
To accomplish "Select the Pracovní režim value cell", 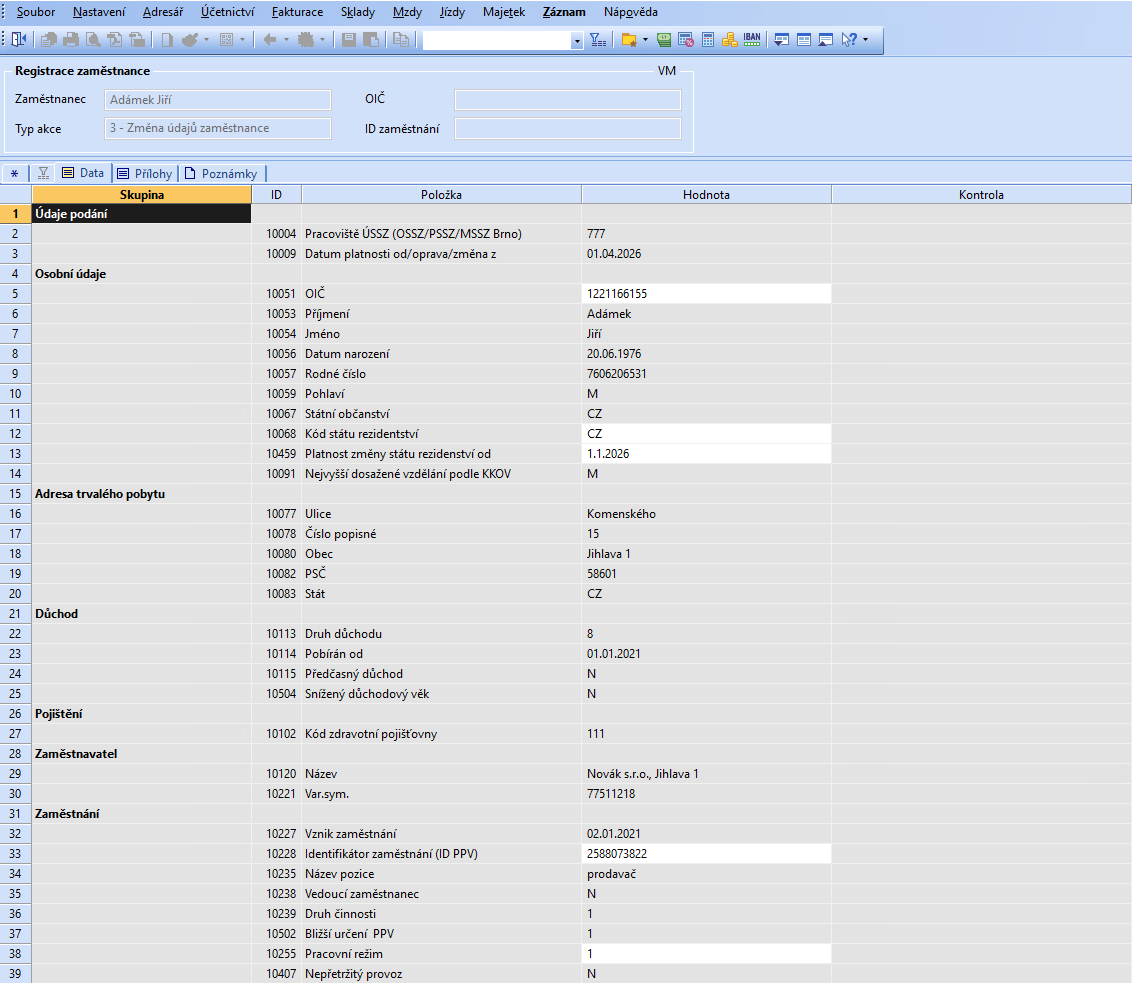I will 706,954.
